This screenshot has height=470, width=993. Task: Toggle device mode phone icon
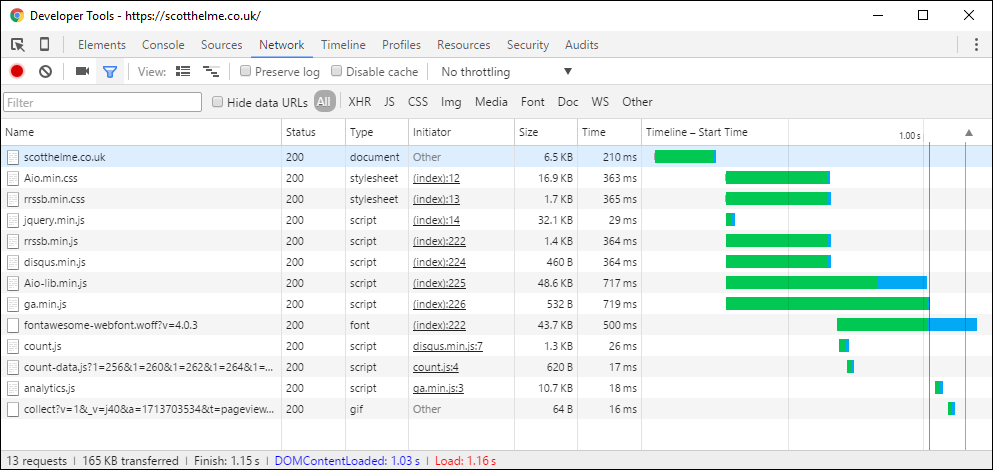click(44, 45)
